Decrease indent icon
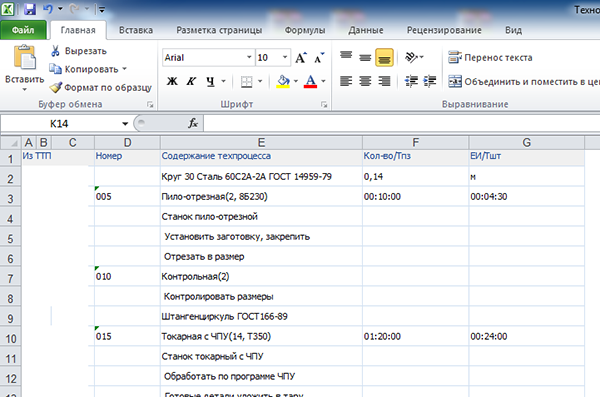The width and height of the screenshot is (600, 397). (x=411, y=81)
